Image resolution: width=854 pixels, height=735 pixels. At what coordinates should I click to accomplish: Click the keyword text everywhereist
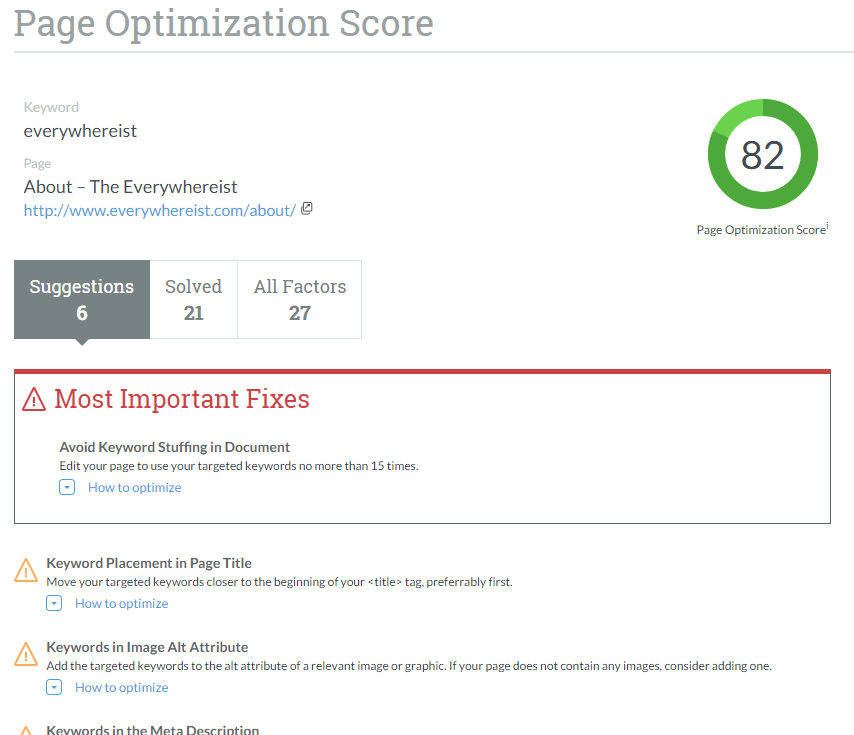click(x=80, y=131)
